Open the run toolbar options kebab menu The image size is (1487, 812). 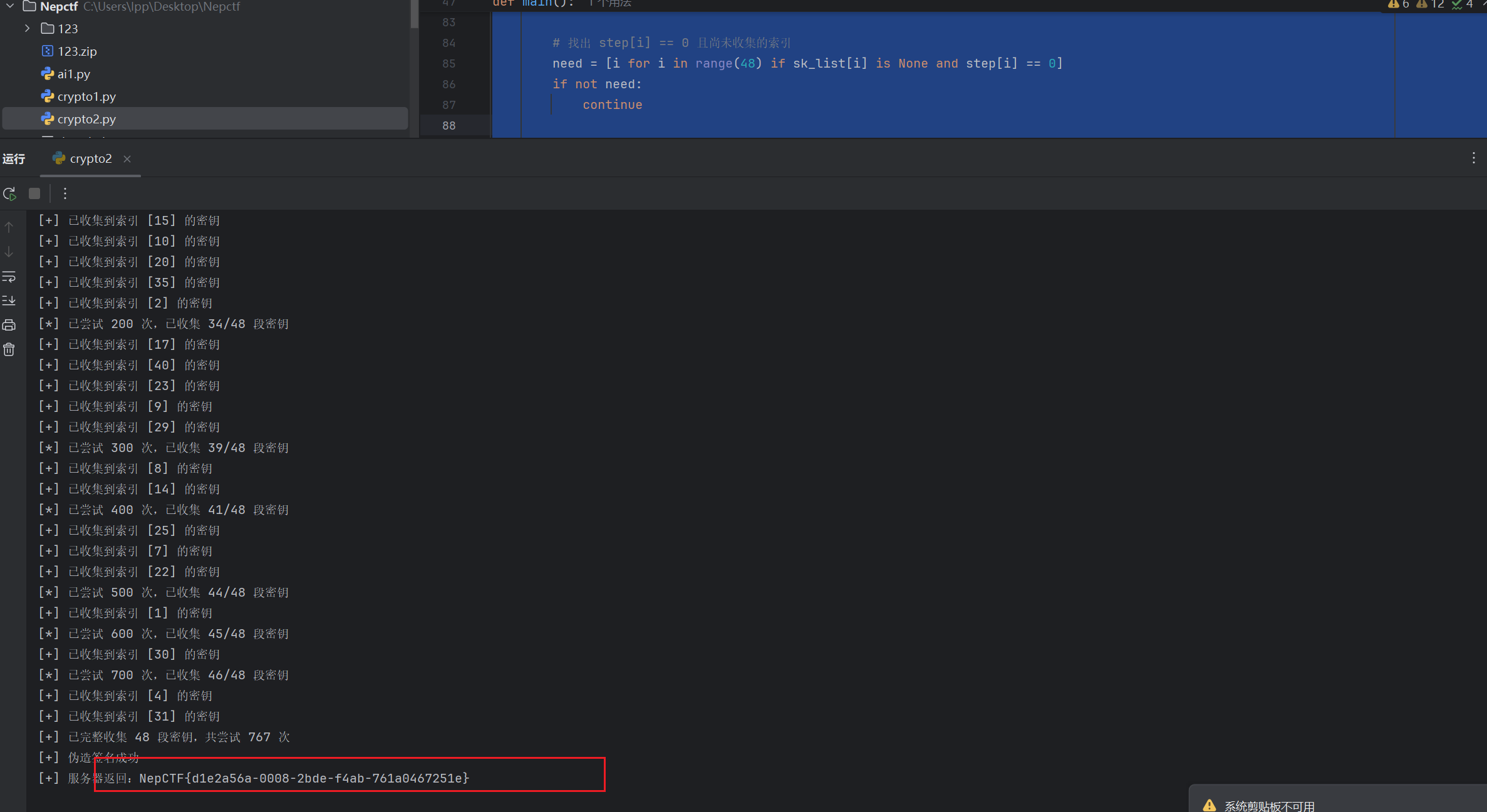pyautogui.click(x=65, y=193)
